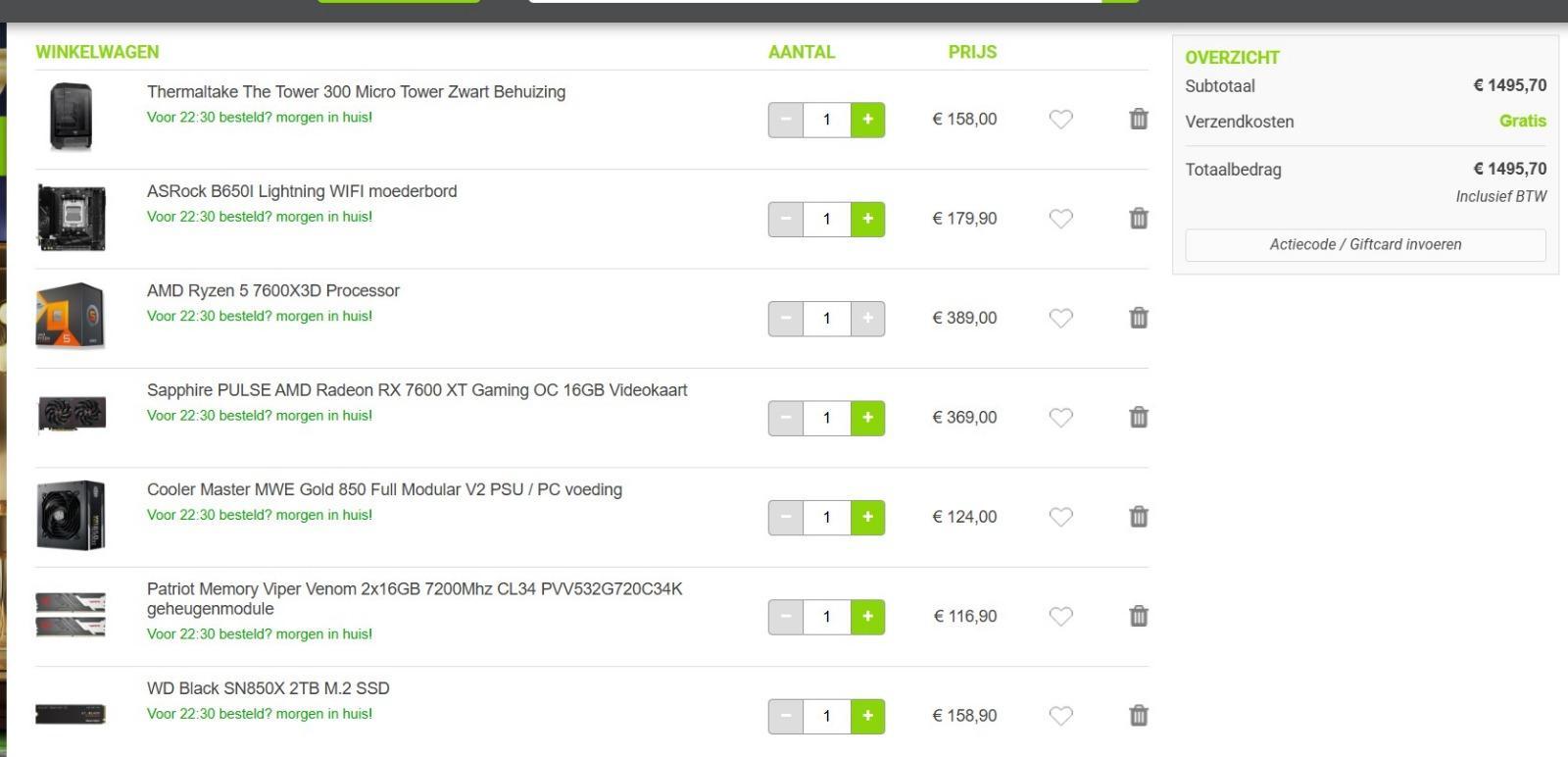
Task: Click quantity field for Thermaltake Tower 300
Action: click(x=827, y=120)
